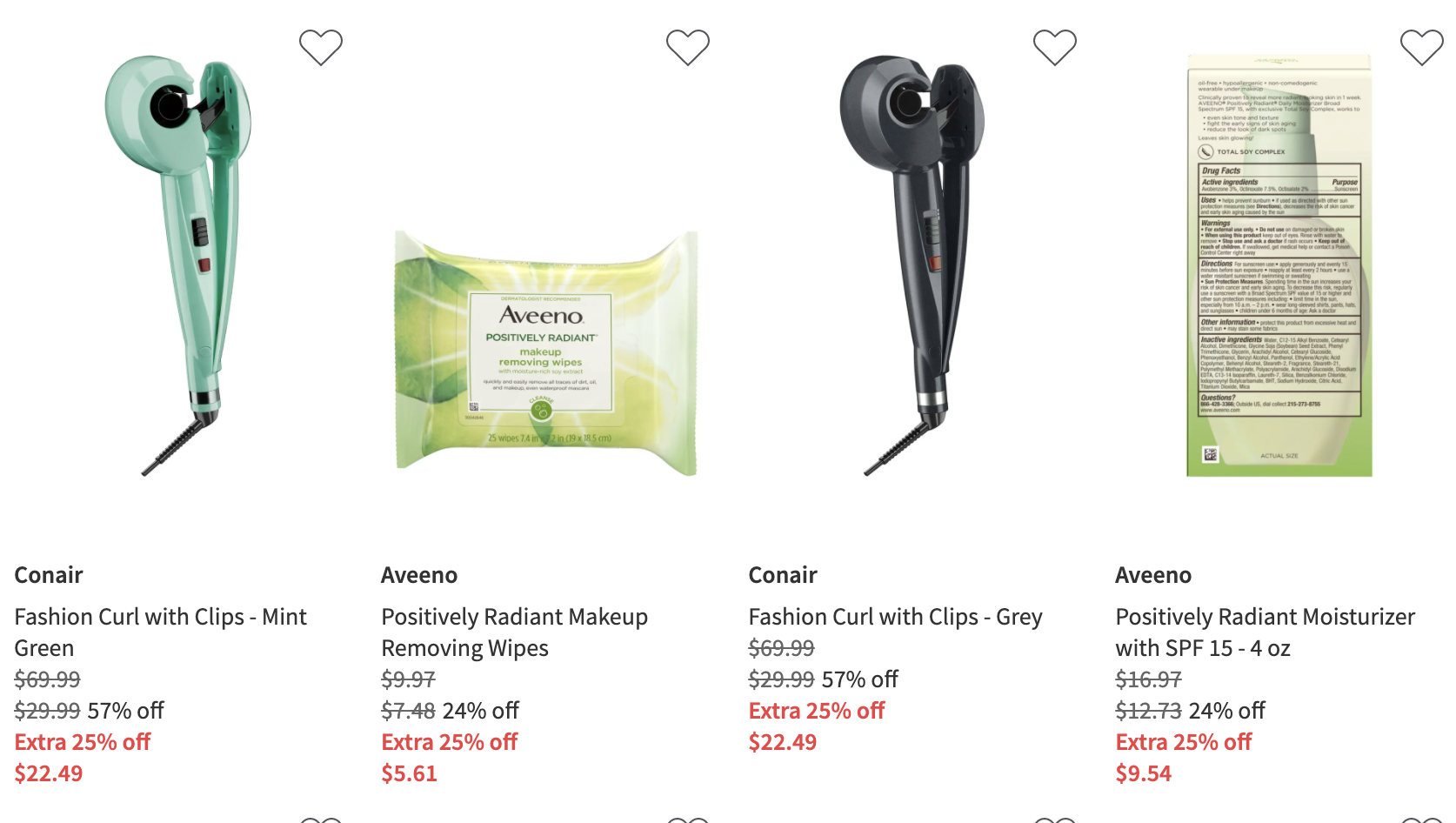Click the $9.54 sale price for moisturizer

point(1143,773)
